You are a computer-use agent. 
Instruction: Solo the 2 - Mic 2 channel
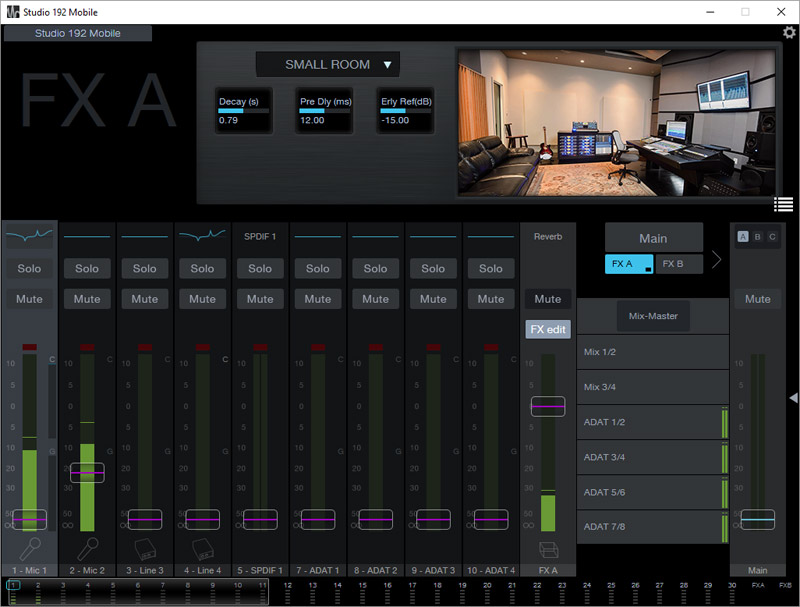point(87,268)
